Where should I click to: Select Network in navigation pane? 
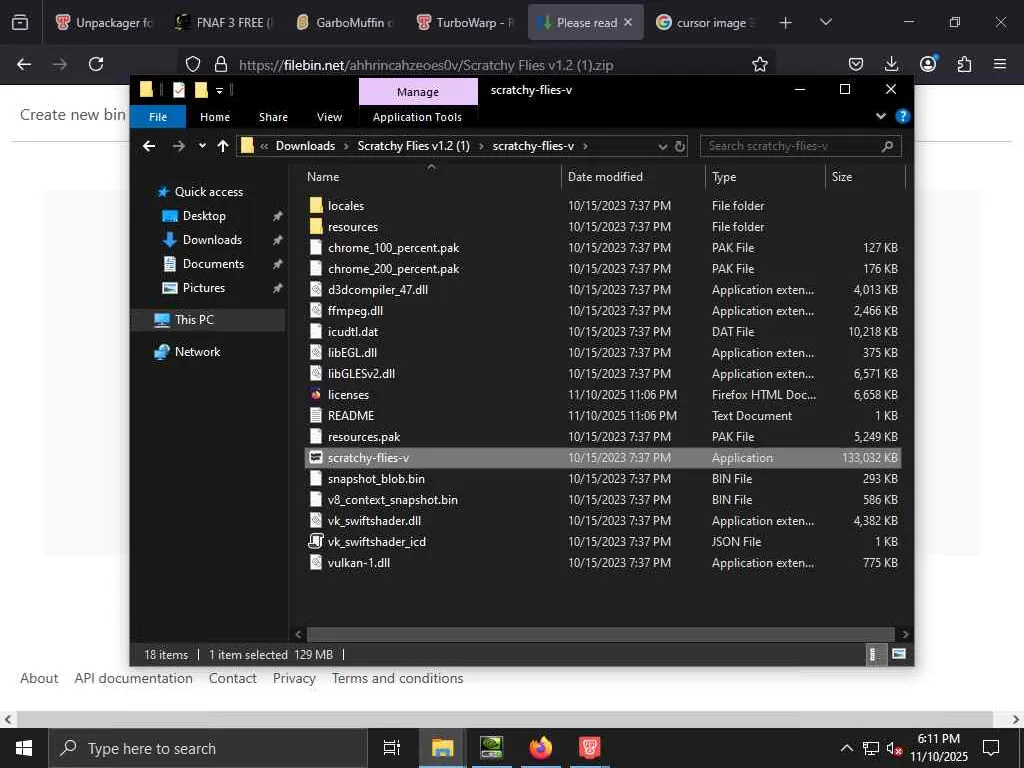tap(197, 352)
